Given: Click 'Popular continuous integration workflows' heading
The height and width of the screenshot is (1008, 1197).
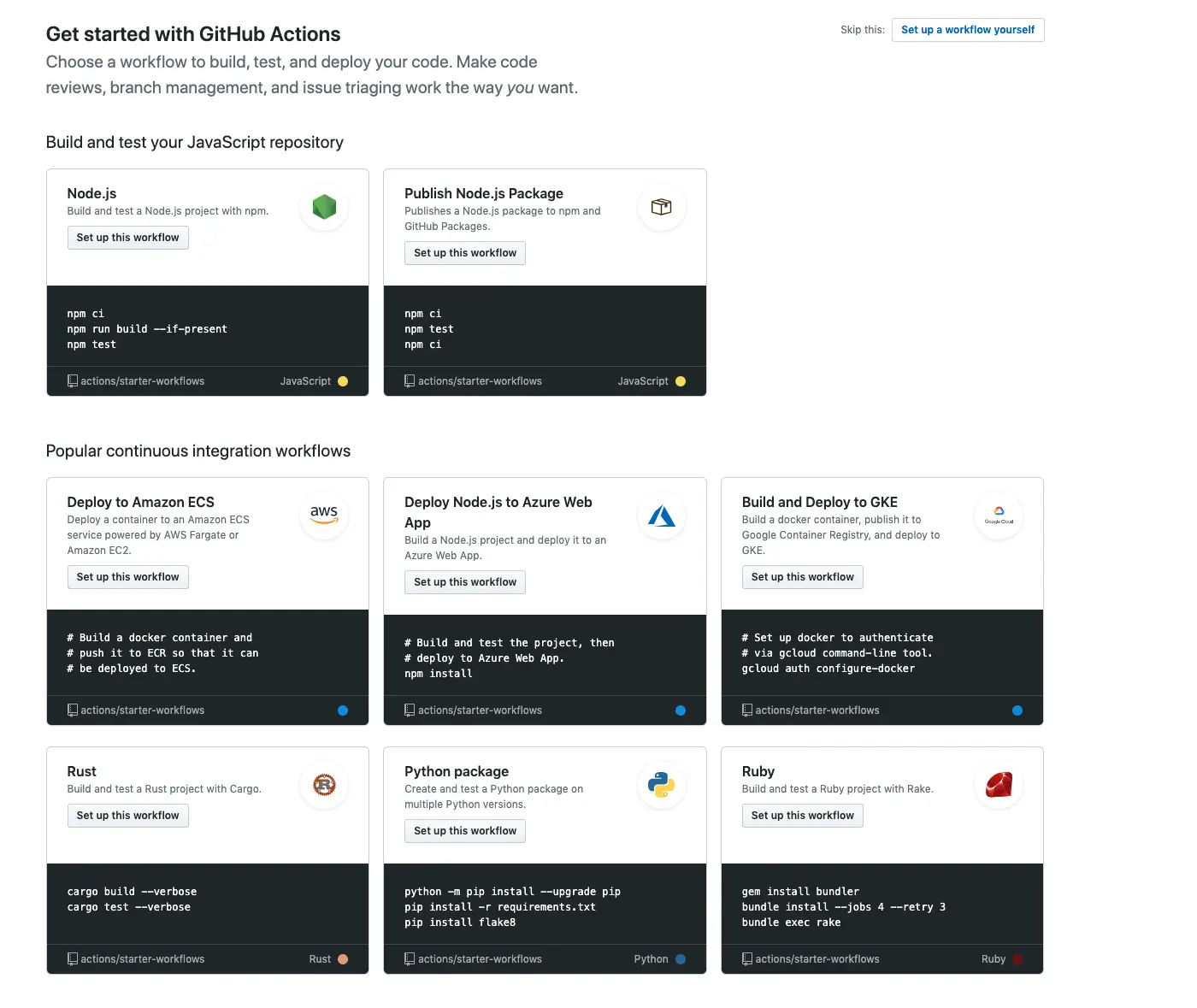Looking at the screenshot, I should (198, 451).
